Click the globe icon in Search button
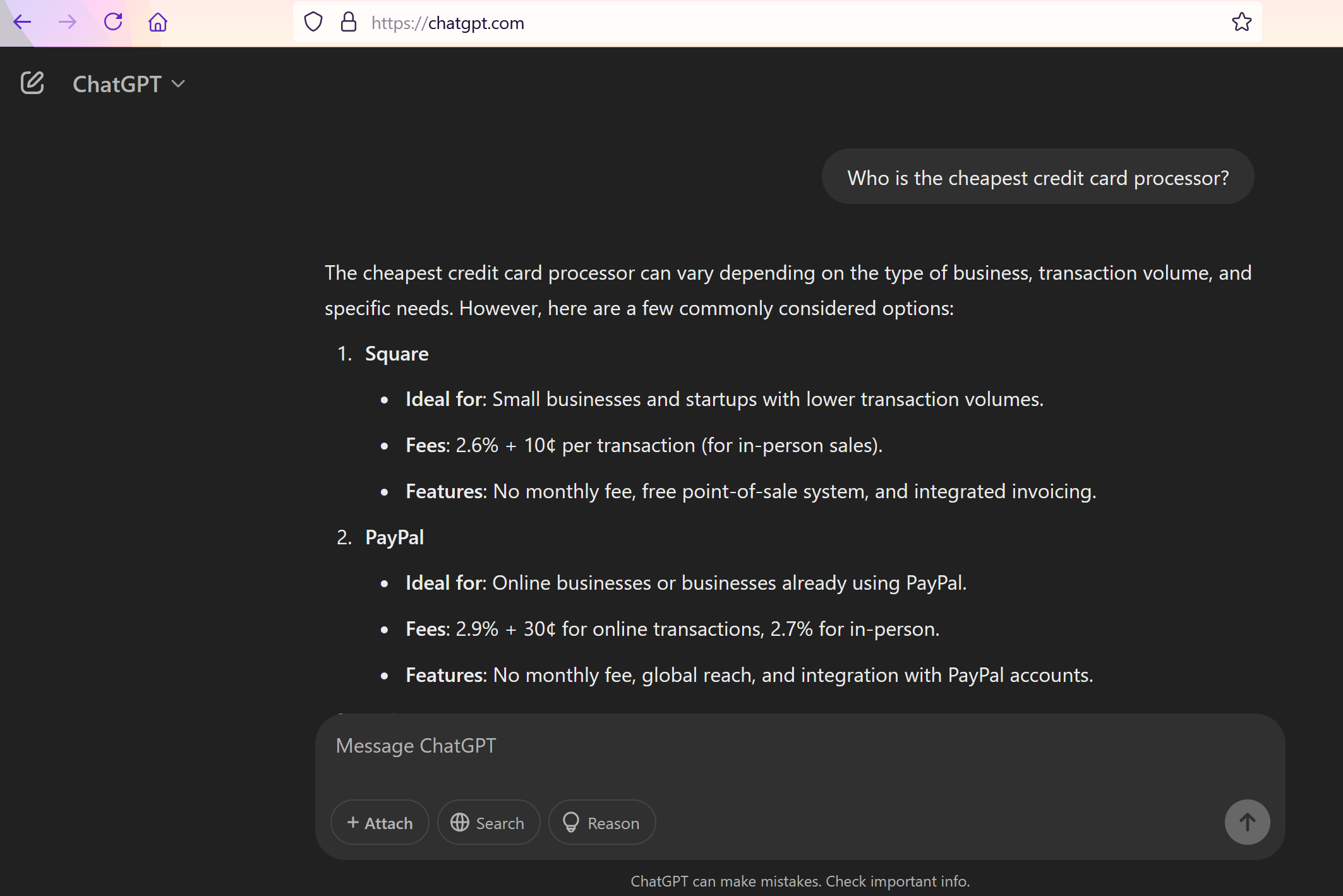The height and width of the screenshot is (896, 1343). point(460,823)
